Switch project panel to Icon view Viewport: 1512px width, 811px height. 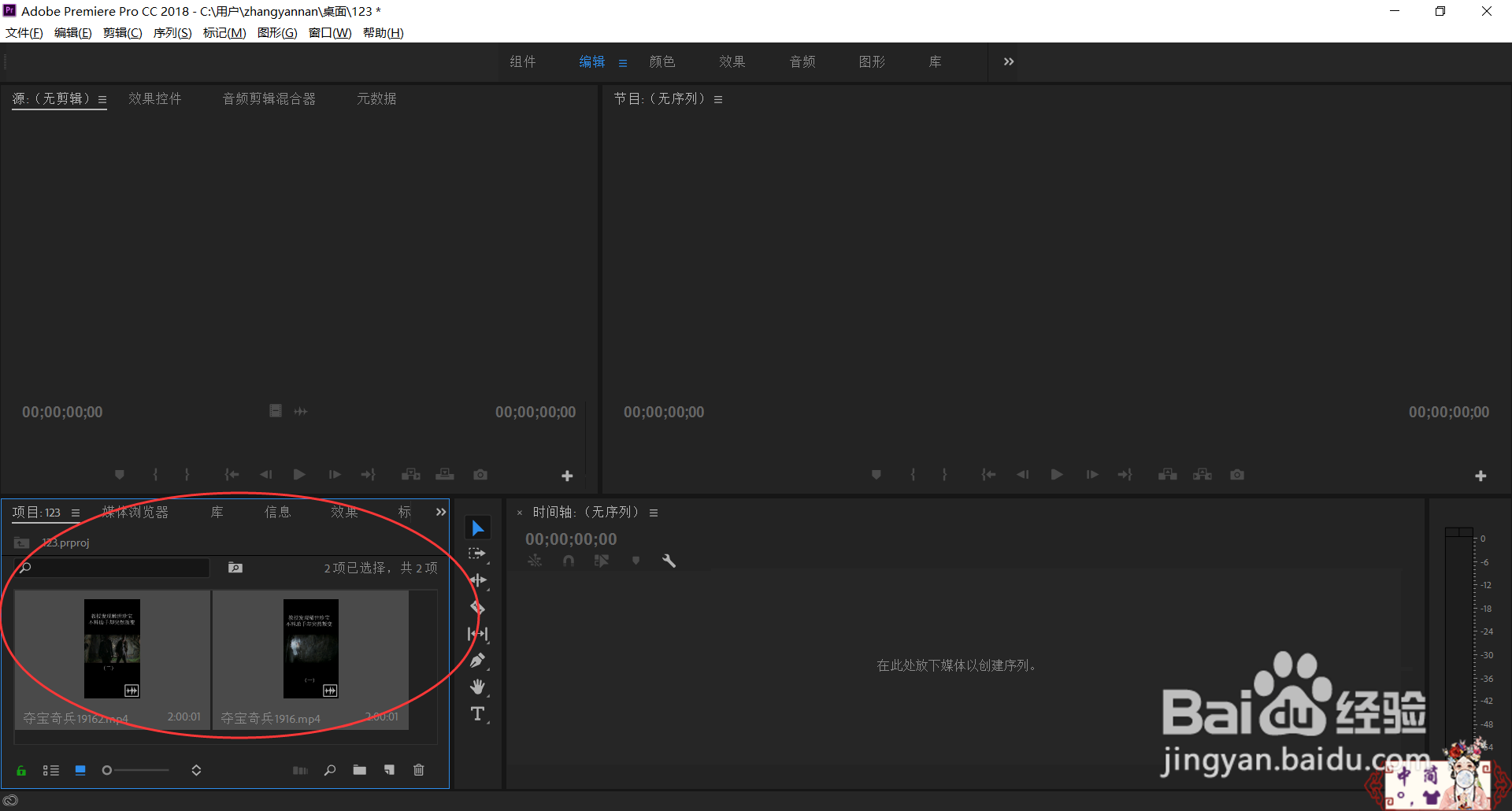pyautogui.click(x=80, y=770)
